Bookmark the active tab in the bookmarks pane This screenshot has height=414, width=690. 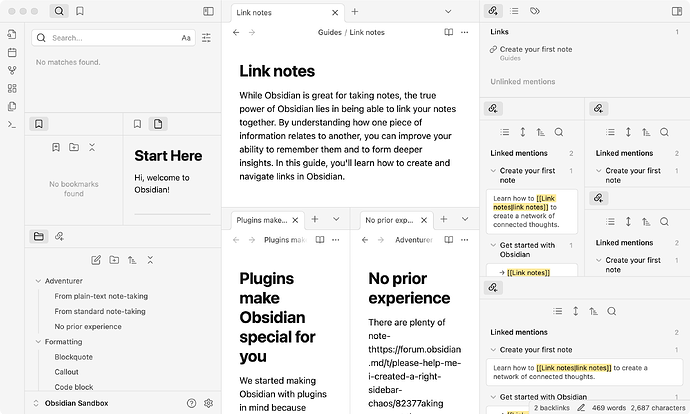pyautogui.click(x=56, y=147)
